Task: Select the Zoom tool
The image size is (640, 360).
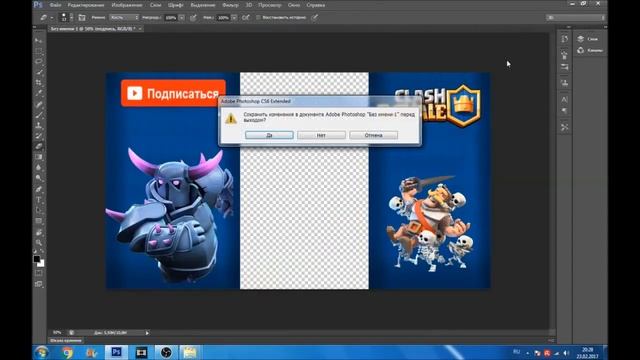Action: point(38,243)
